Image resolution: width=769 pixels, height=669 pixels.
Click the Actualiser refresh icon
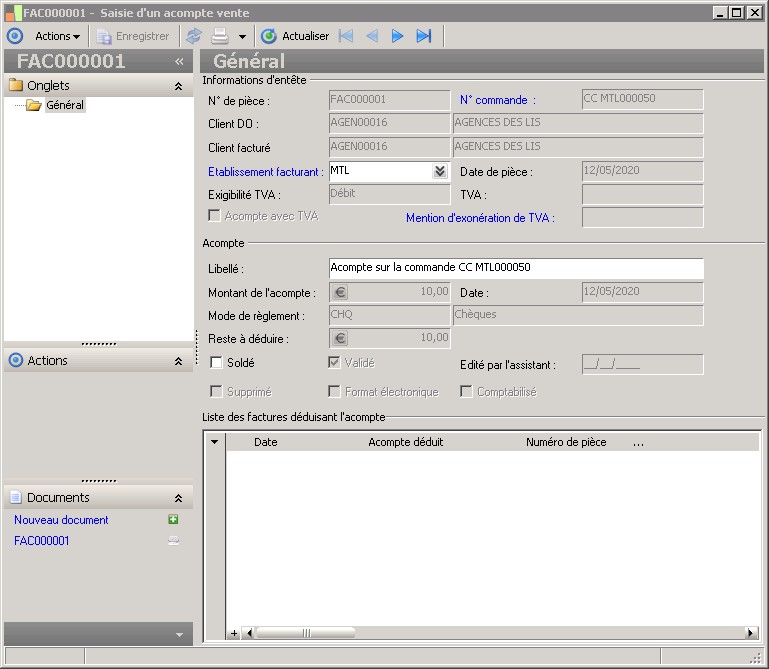click(268, 36)
